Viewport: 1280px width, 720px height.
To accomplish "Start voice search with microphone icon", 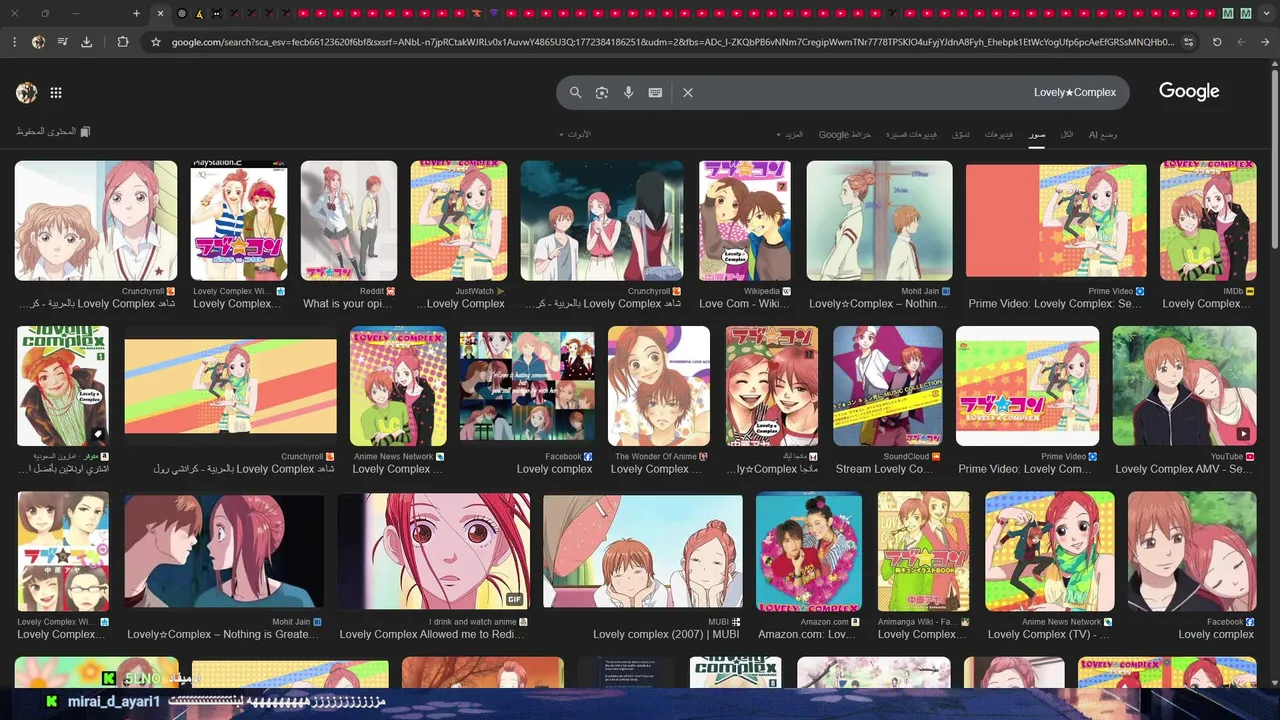I will 628,92.
